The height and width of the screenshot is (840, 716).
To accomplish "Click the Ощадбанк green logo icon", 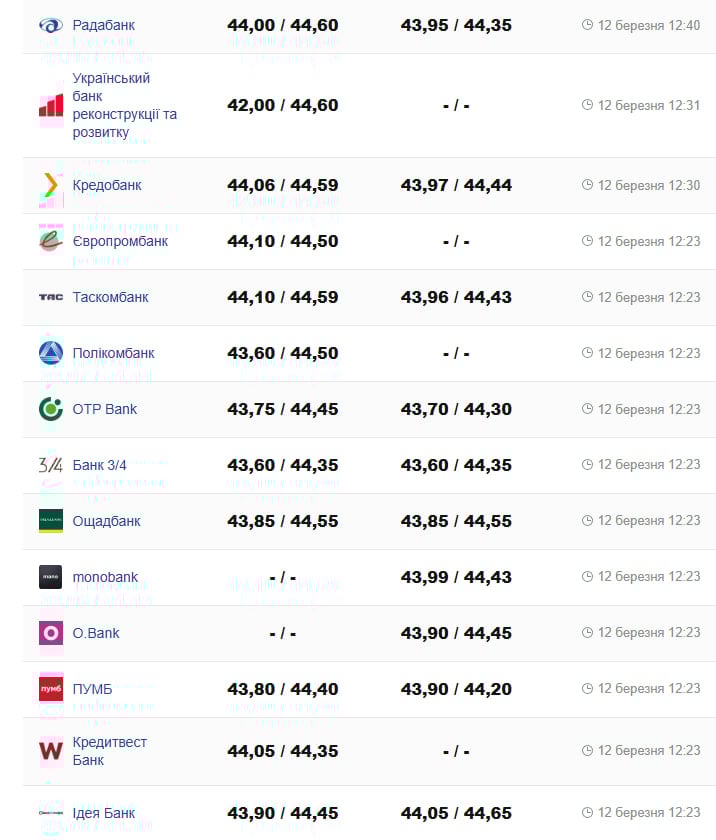I will 50,521.
